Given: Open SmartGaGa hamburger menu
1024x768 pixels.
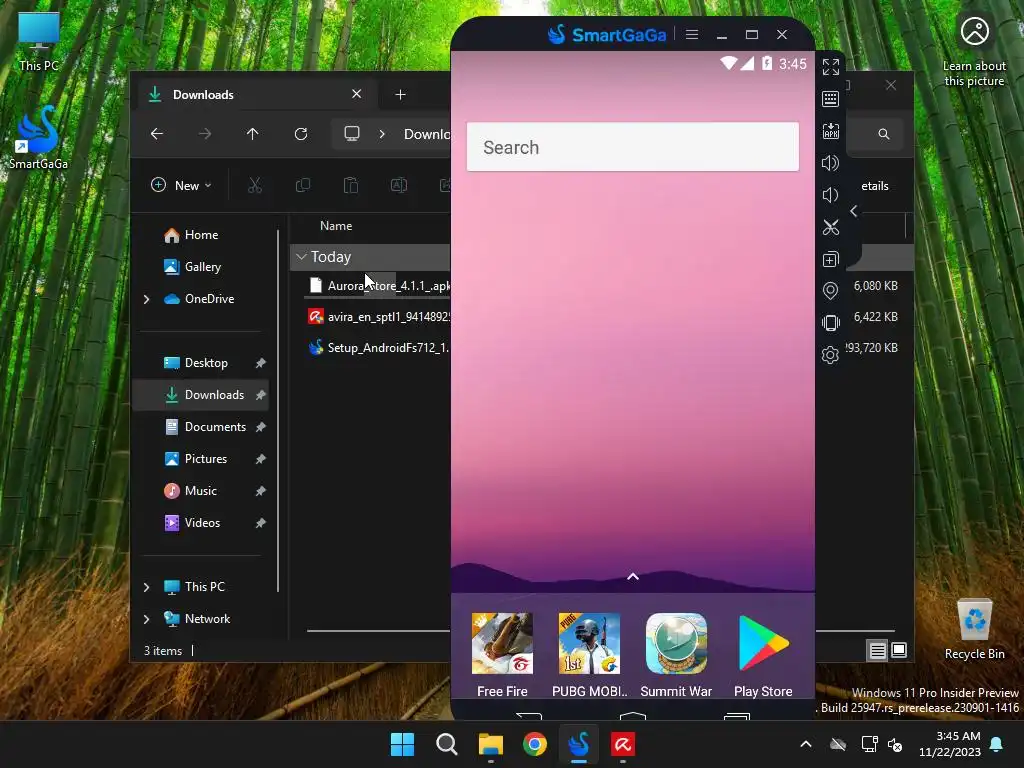Looking at the screenshot, I should point(692,35).
